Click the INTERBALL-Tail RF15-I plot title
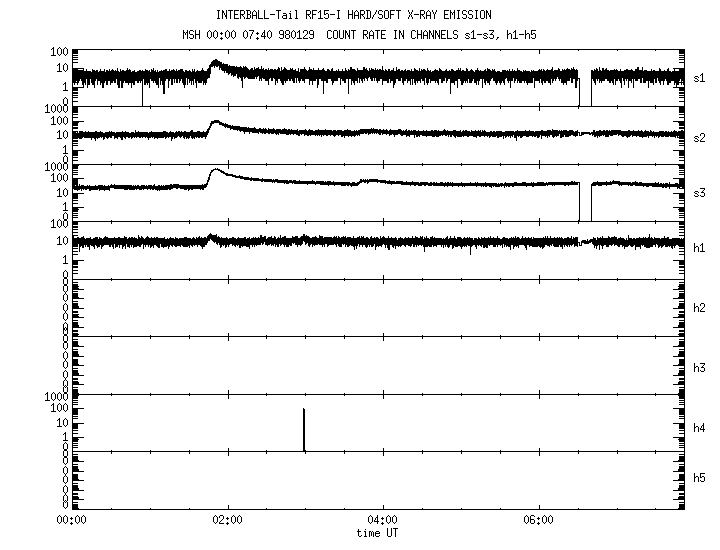 point(354,15)
